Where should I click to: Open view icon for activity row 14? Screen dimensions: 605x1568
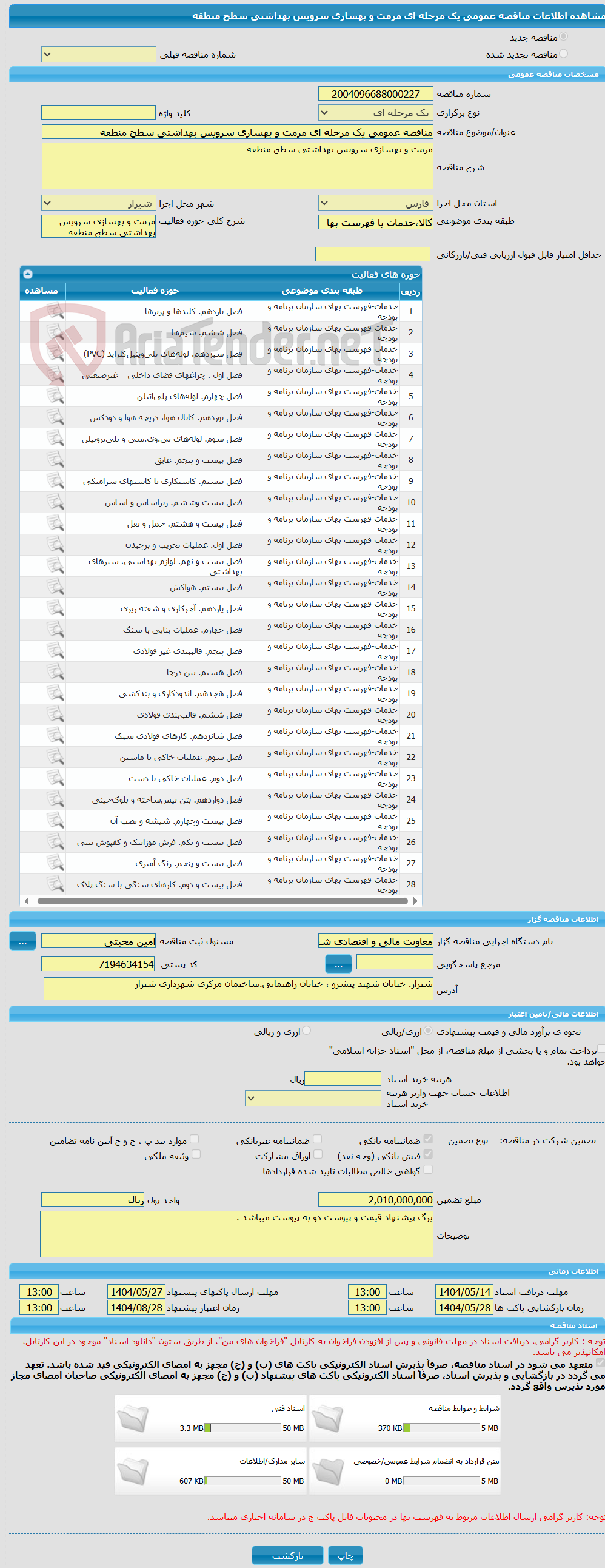[x=55, y=587]
